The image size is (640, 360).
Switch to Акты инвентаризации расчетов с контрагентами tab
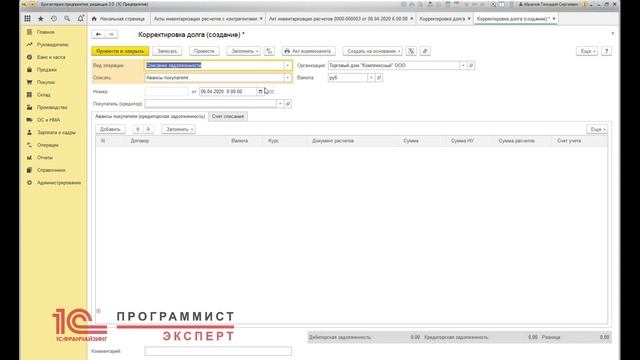click(205, 19)
